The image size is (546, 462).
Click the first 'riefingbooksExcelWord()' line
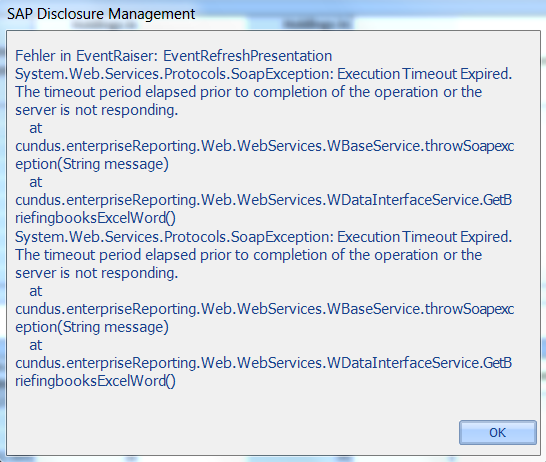click(x=95, y=219)
